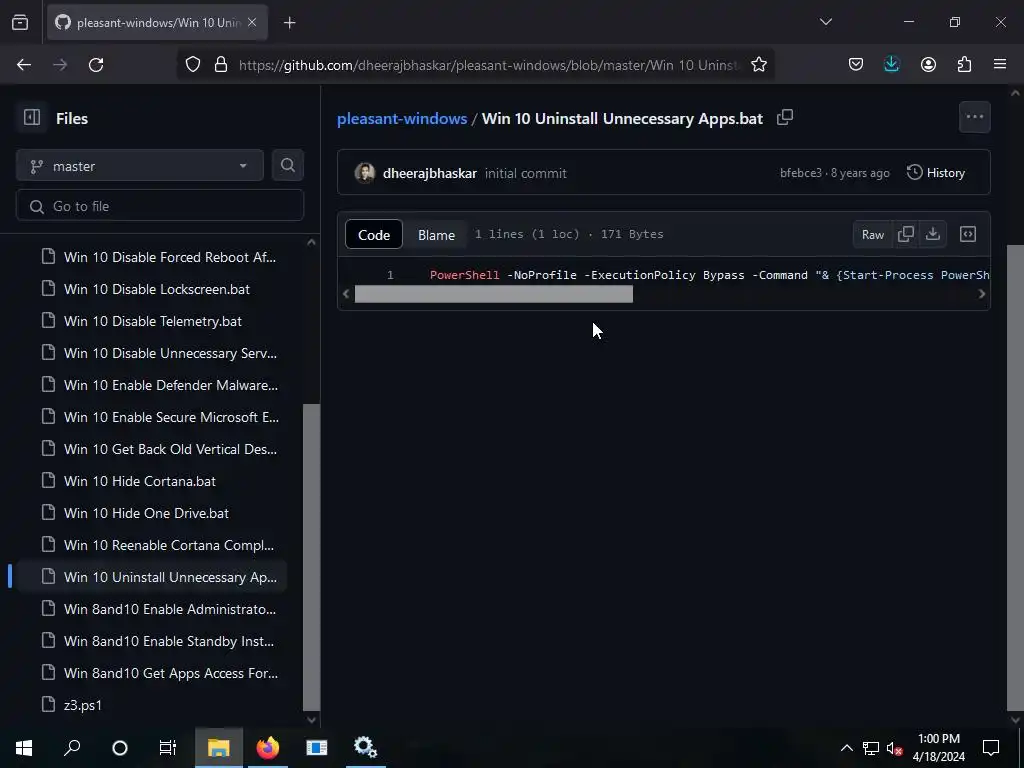Show hidden system tray icons
Screen dimensions: 1024x768
click(x=846, y=748)
